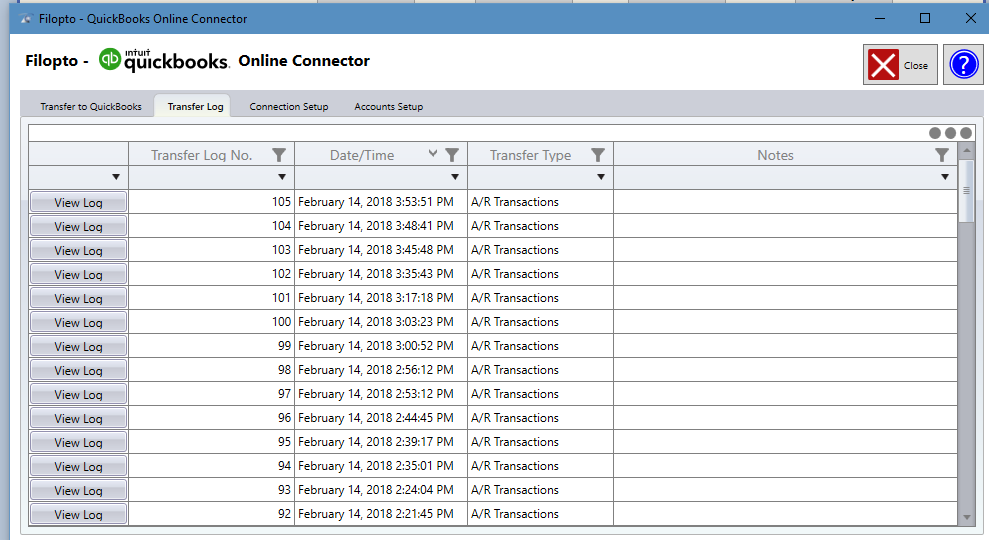Maximize the Filopto connector window
This screenshot has height=540, width=989.
pyautogui.click(x=925, y=18)
